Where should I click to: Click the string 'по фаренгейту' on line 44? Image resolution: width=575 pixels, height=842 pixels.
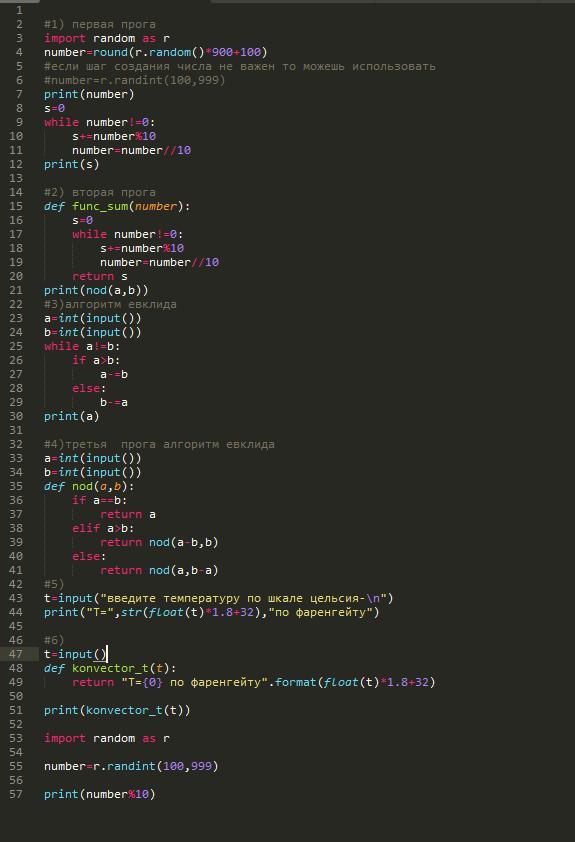[x=323, y=612]
